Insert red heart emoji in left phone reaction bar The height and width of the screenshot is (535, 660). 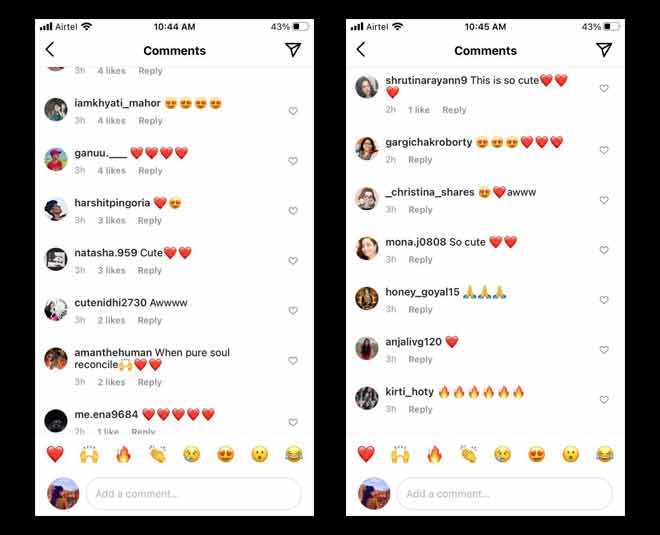(55, 454)
